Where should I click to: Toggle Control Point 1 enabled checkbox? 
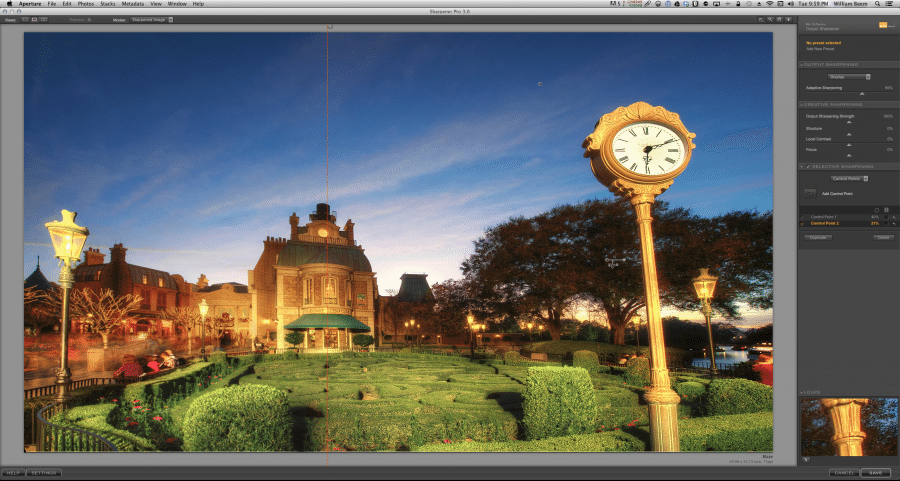(x=801, y=217)
